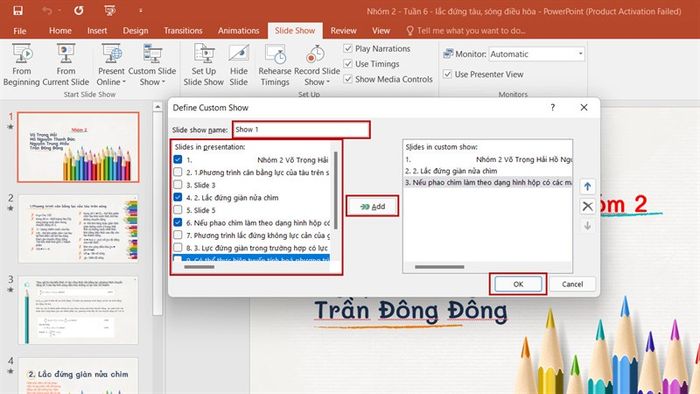
Task: Select custom show item 3. Nếu phao chìm
Action: (488, 182)
